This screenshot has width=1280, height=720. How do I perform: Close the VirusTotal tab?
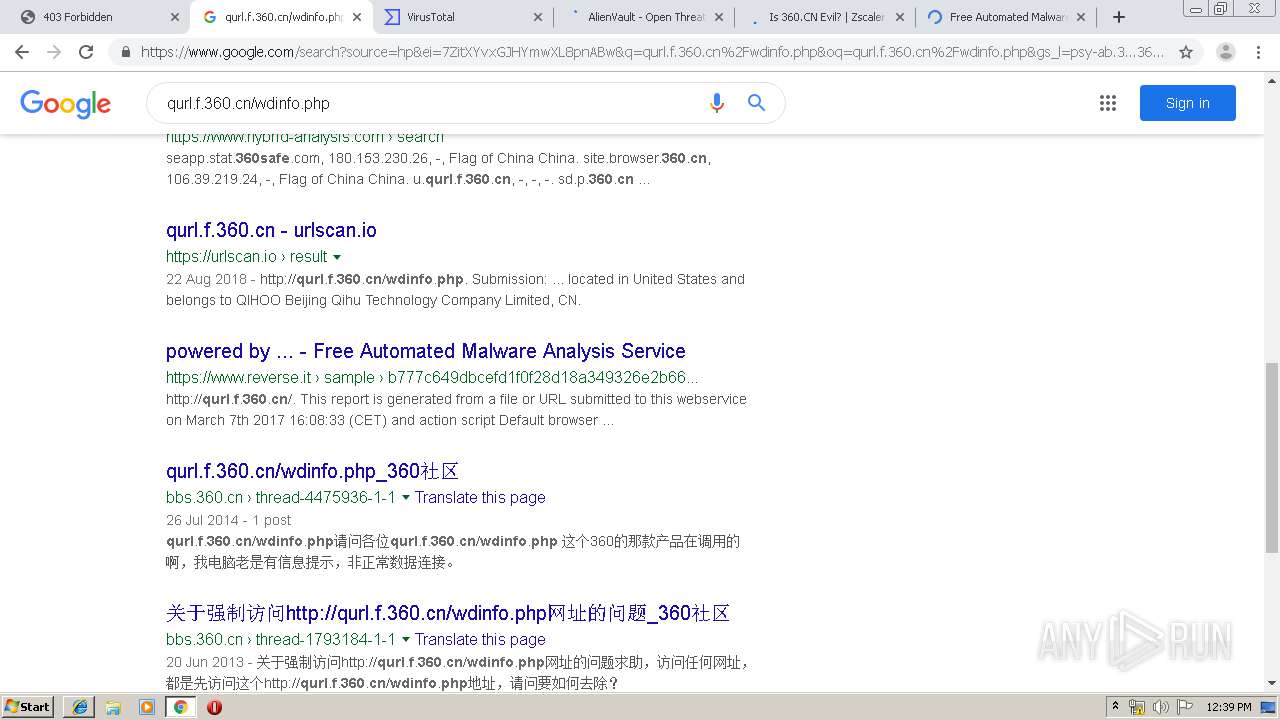(537, 17)
